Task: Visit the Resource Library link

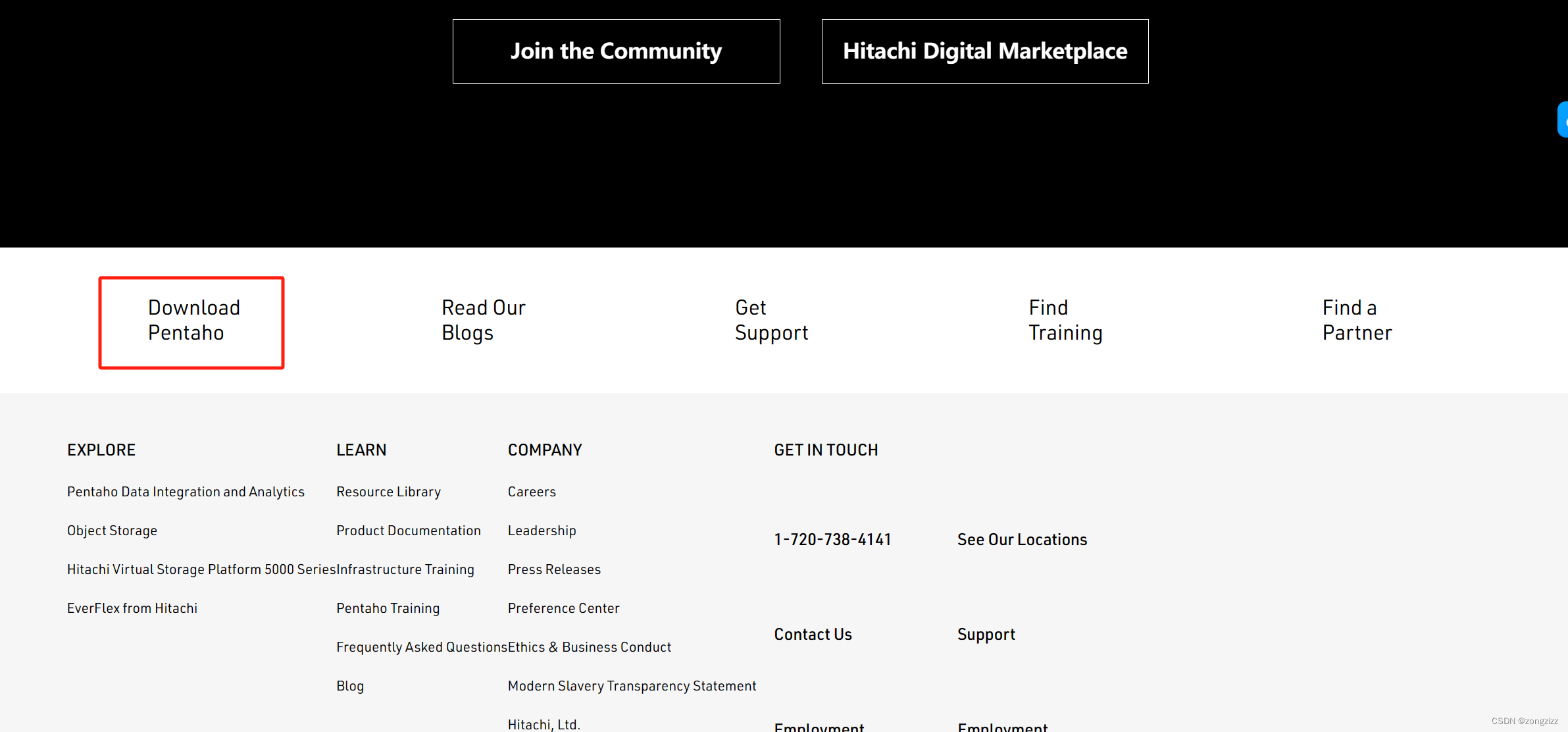Action: point(388,492)
